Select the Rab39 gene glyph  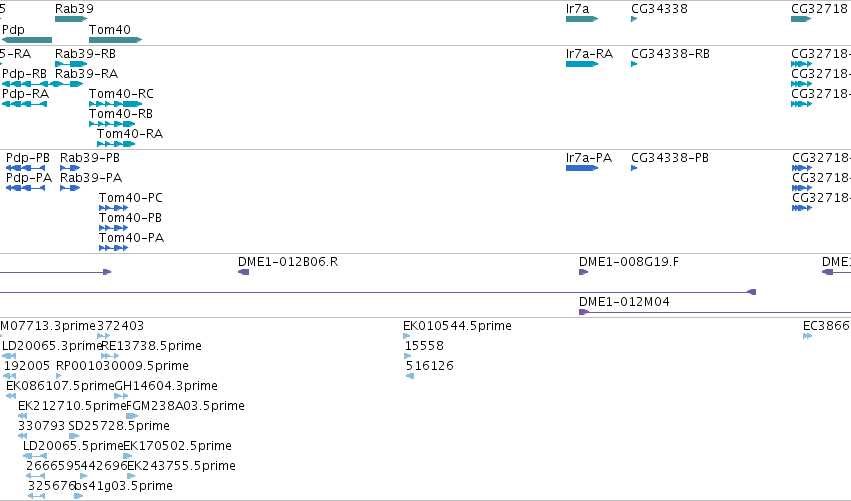coord(71,19)
